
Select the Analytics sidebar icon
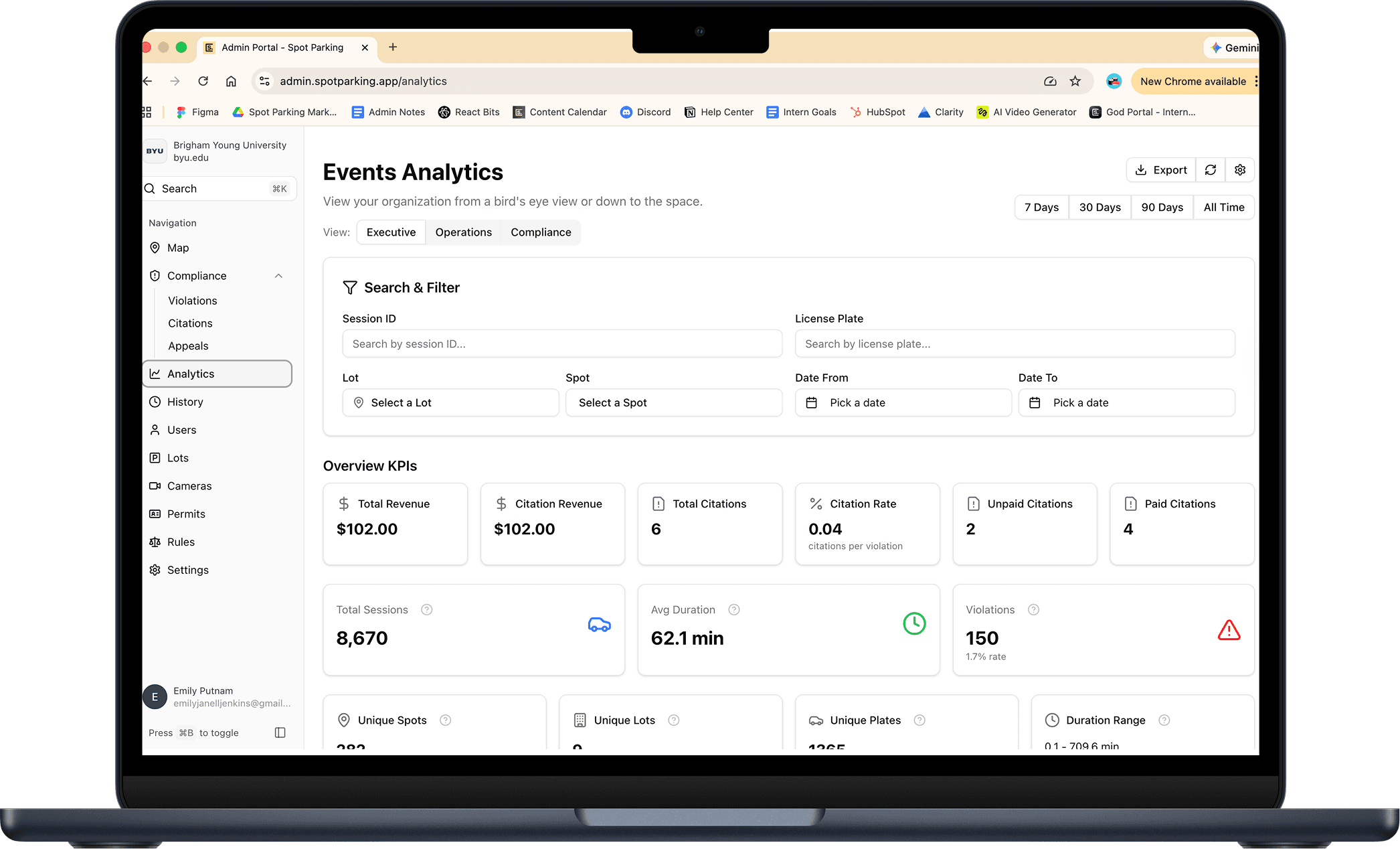coord(155,374)
